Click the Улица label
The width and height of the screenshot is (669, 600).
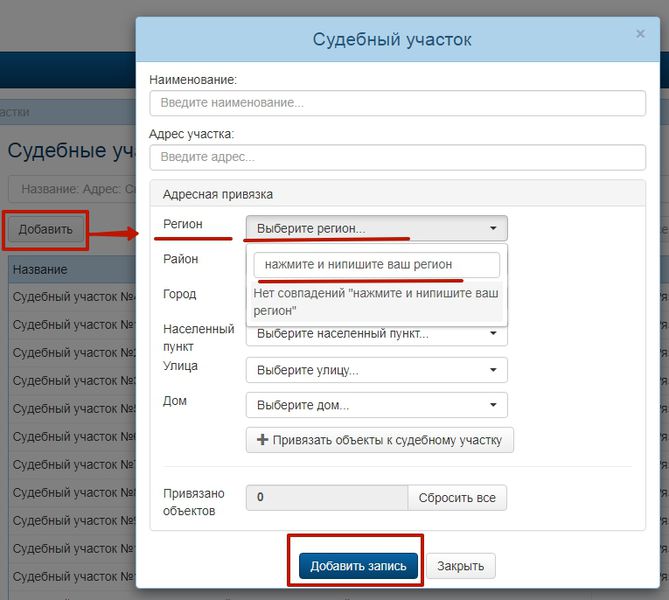click(x=180, y=366)
